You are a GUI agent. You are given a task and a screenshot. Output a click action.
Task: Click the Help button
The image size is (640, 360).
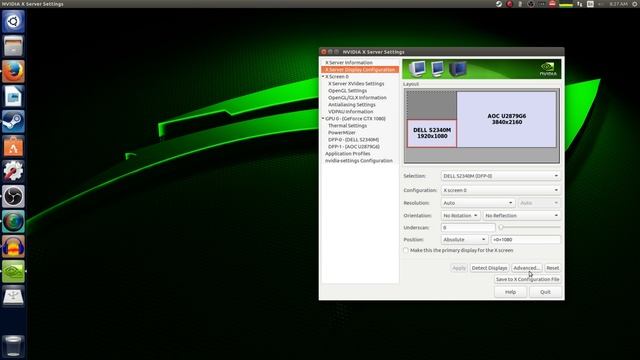(x=510, y=292)
